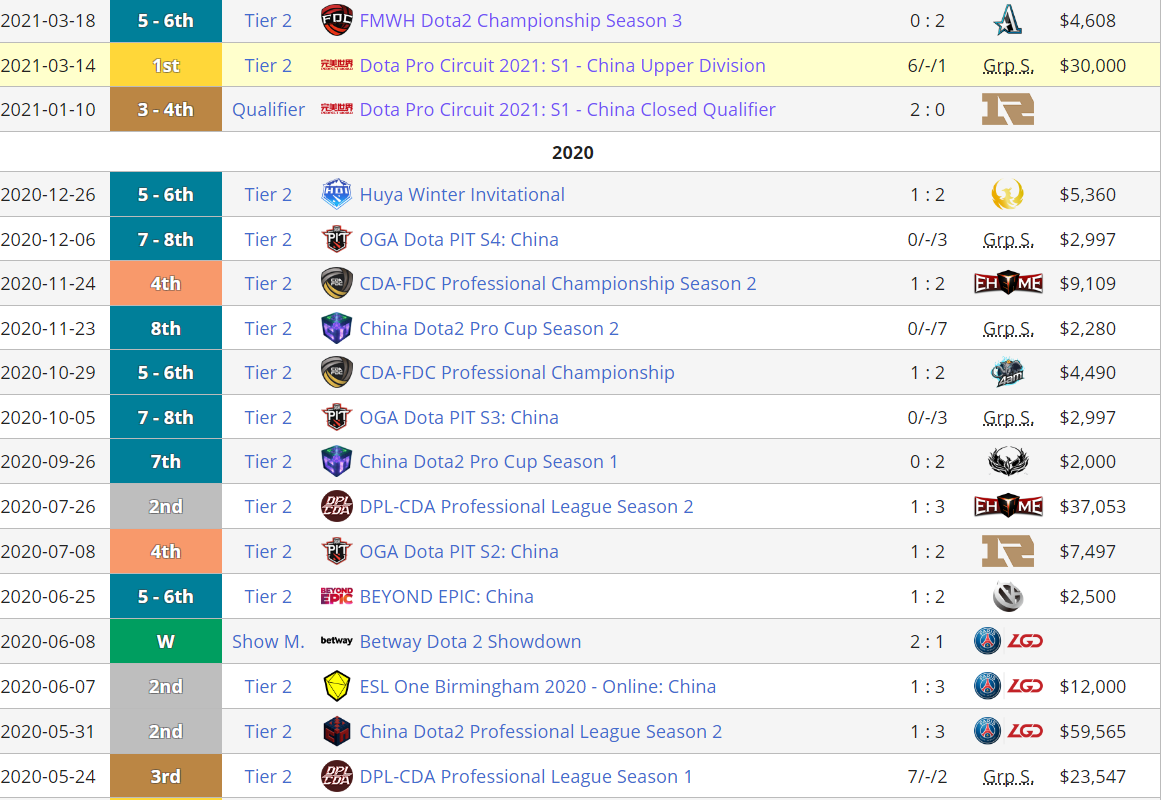1162x800 pixels.
Task: Click the FMWH Dota2 Championship Season 3 icon
Action: pos(337,21)
